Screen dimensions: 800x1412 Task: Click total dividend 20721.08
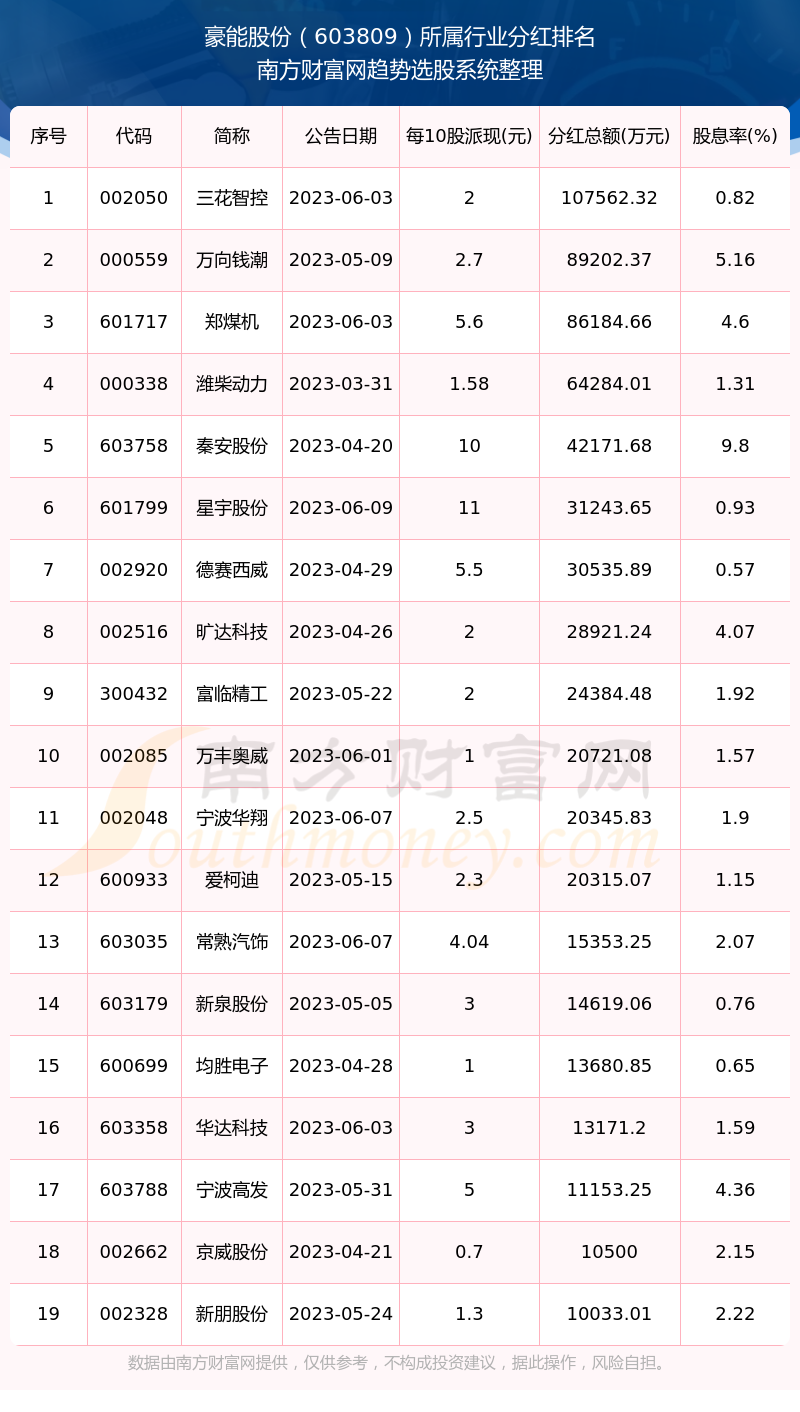coord(609,756)
